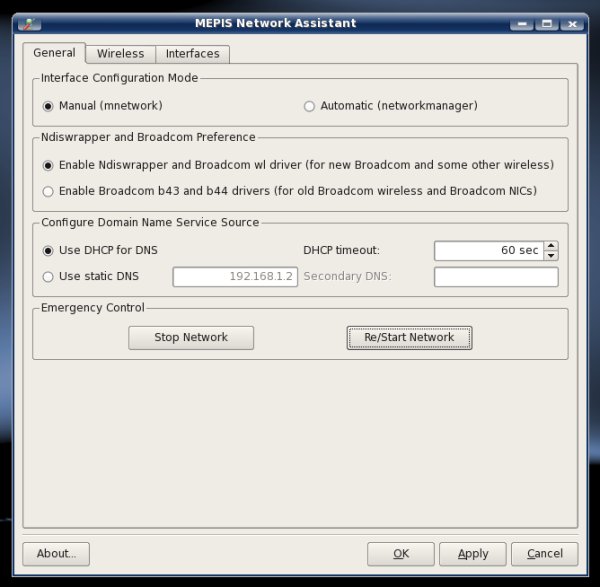
Task: Open the Interfaces tab
Action: pos(192,54)
